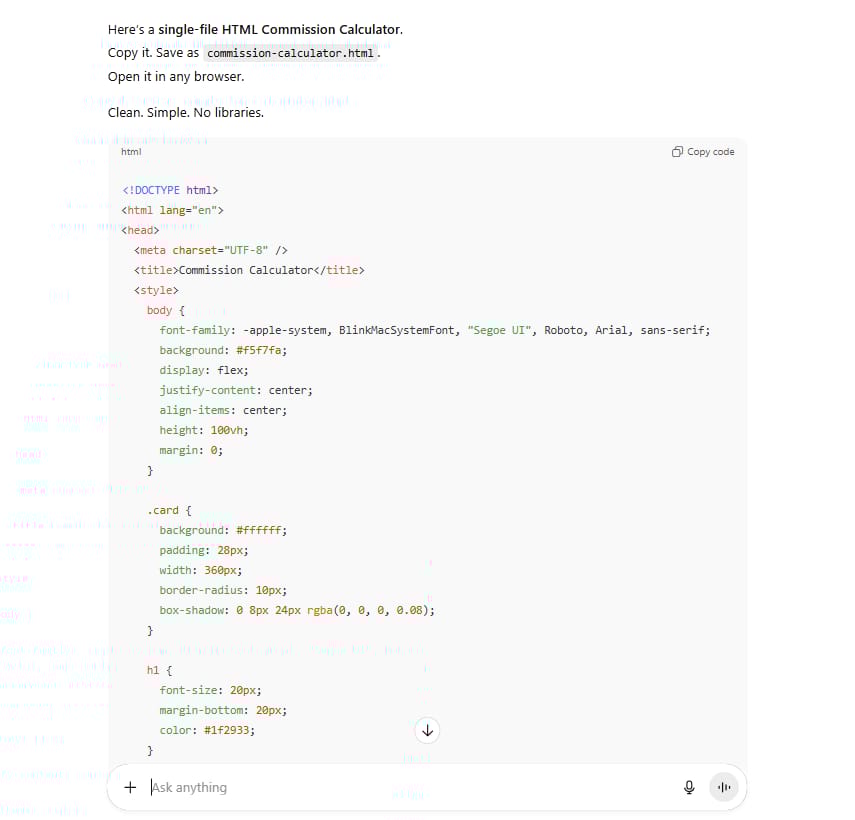Click the "html" language label on code block
This screenshot has height=820, width=855.
131,152
